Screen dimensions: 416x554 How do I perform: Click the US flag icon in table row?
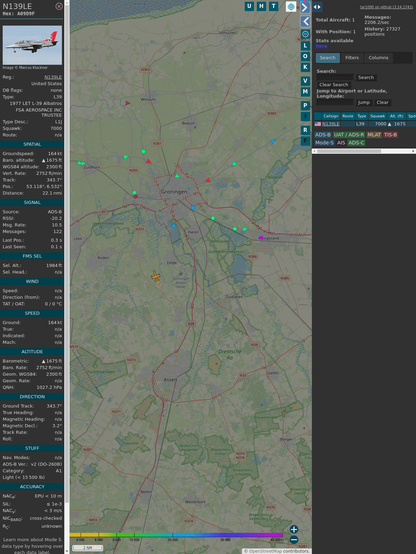[318, 124]
